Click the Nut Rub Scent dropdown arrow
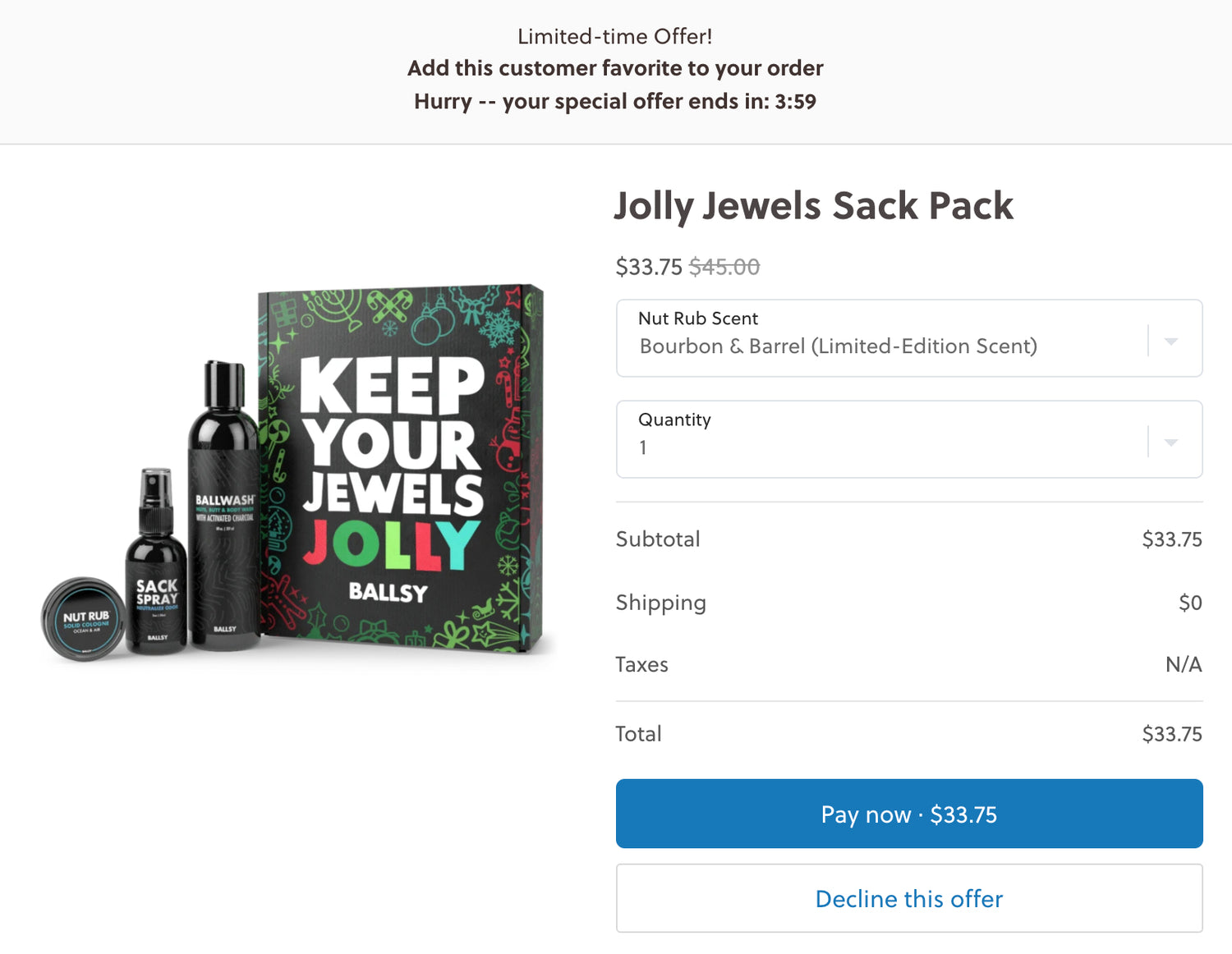Viewport: 1232px width, 954px height. (1171, 342)
